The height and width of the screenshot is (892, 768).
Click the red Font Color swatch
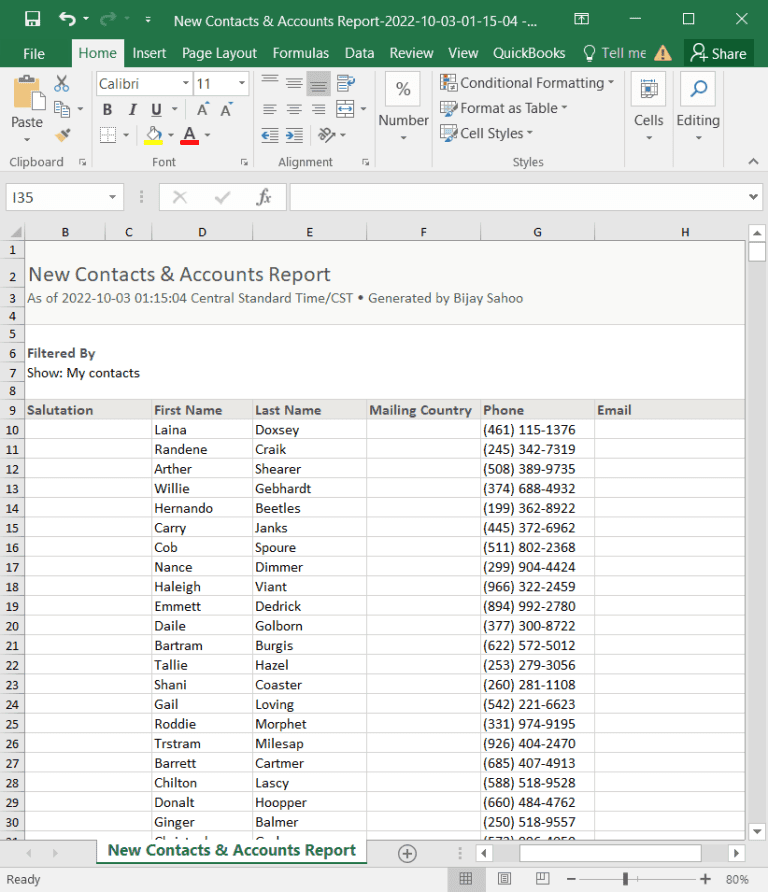(x=189, y=135)
